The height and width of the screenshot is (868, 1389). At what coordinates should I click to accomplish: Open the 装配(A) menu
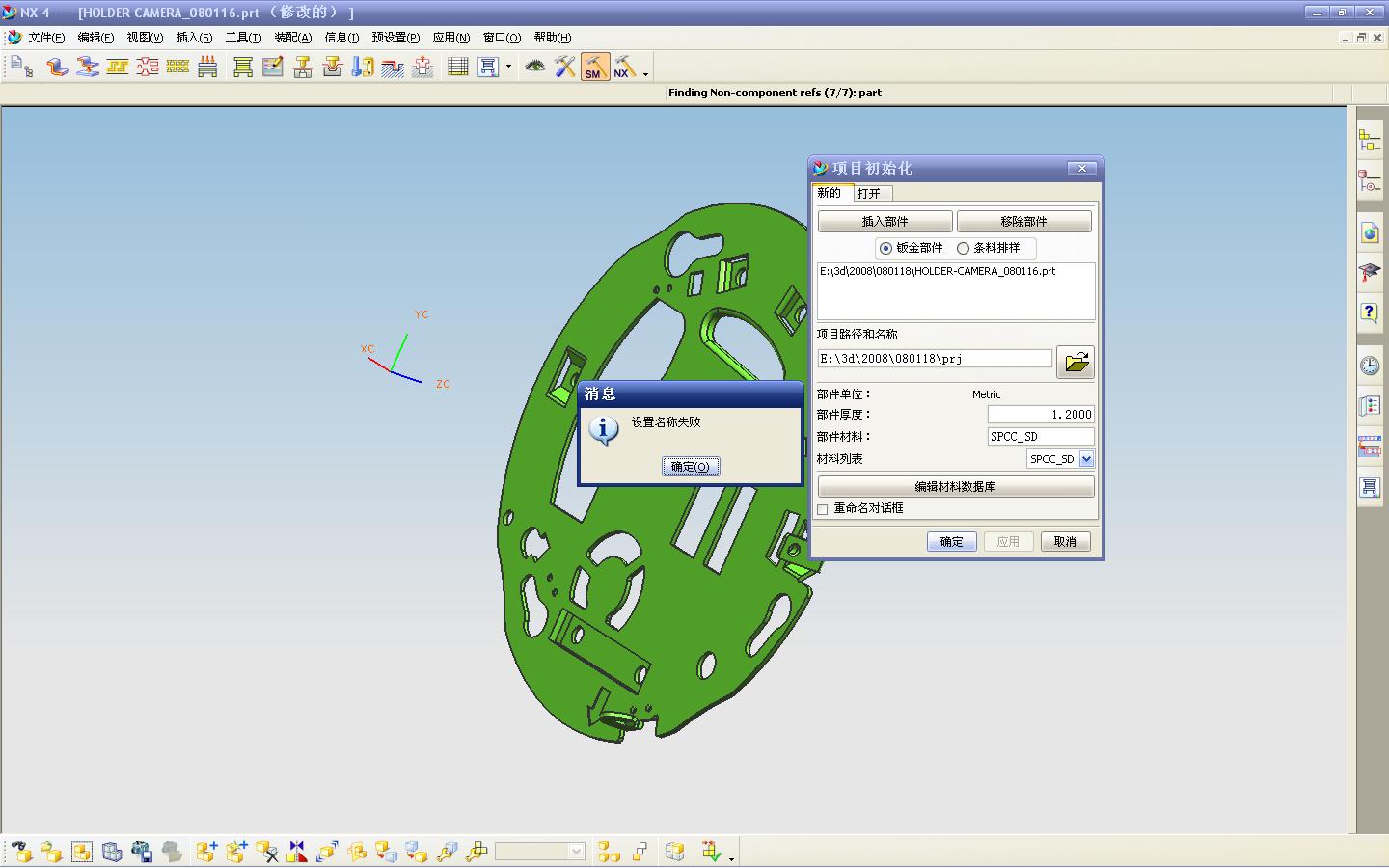point(293,38)
